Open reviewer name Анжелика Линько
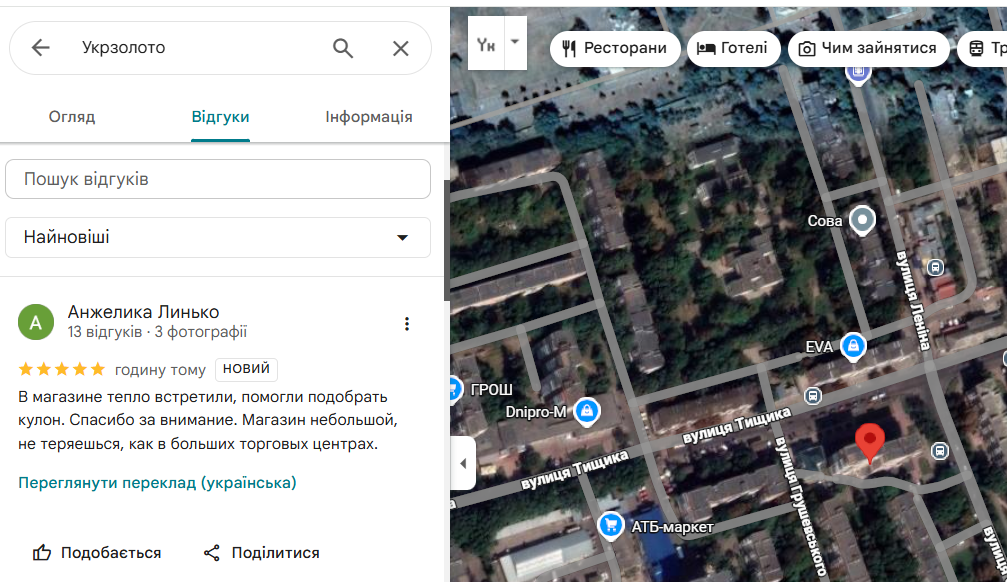1007x582 pixels. [x=144, y=312]
